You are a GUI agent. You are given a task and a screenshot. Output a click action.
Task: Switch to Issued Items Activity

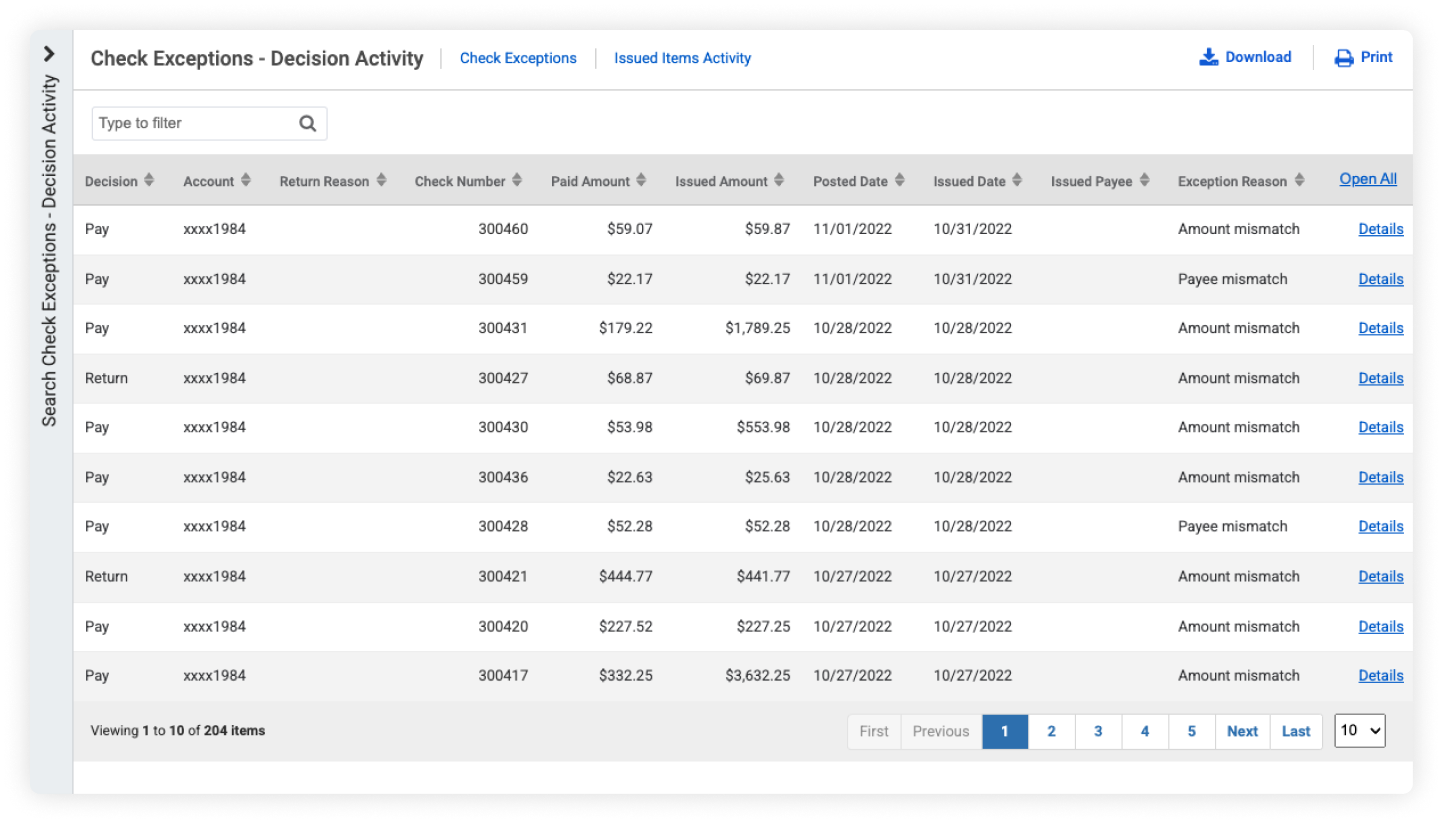coord(683,58)
